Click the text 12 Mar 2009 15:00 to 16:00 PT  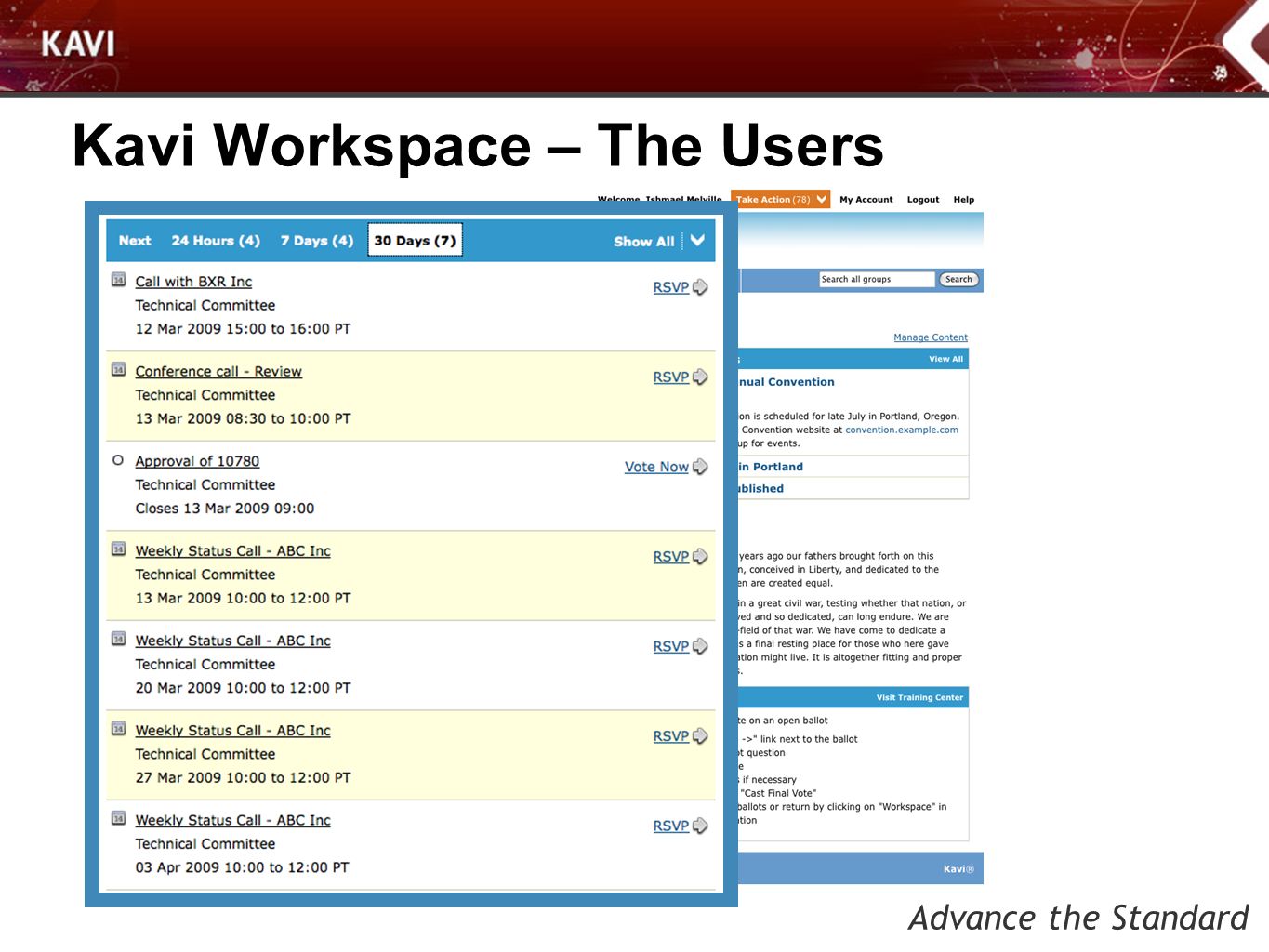pos(244,329)
